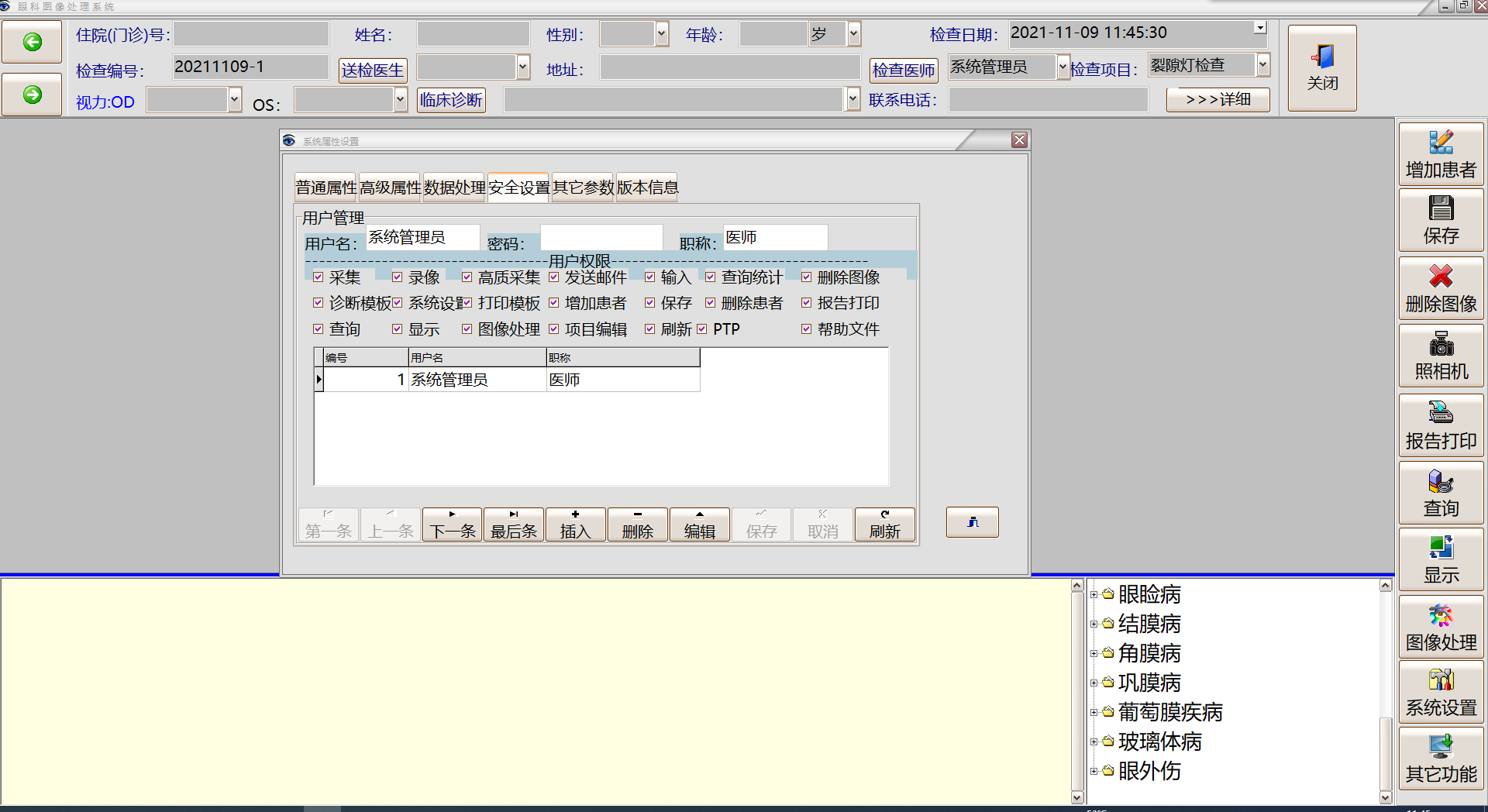Toggle the PTP permission checkbox
The image size is (1488, 812).
[x=702, y=329]
